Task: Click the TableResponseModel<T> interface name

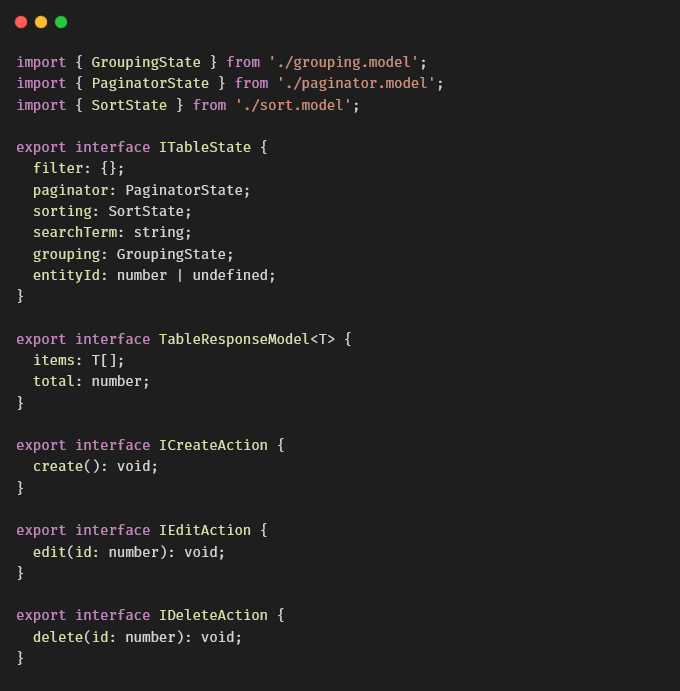Action: (x=247, y=339)
